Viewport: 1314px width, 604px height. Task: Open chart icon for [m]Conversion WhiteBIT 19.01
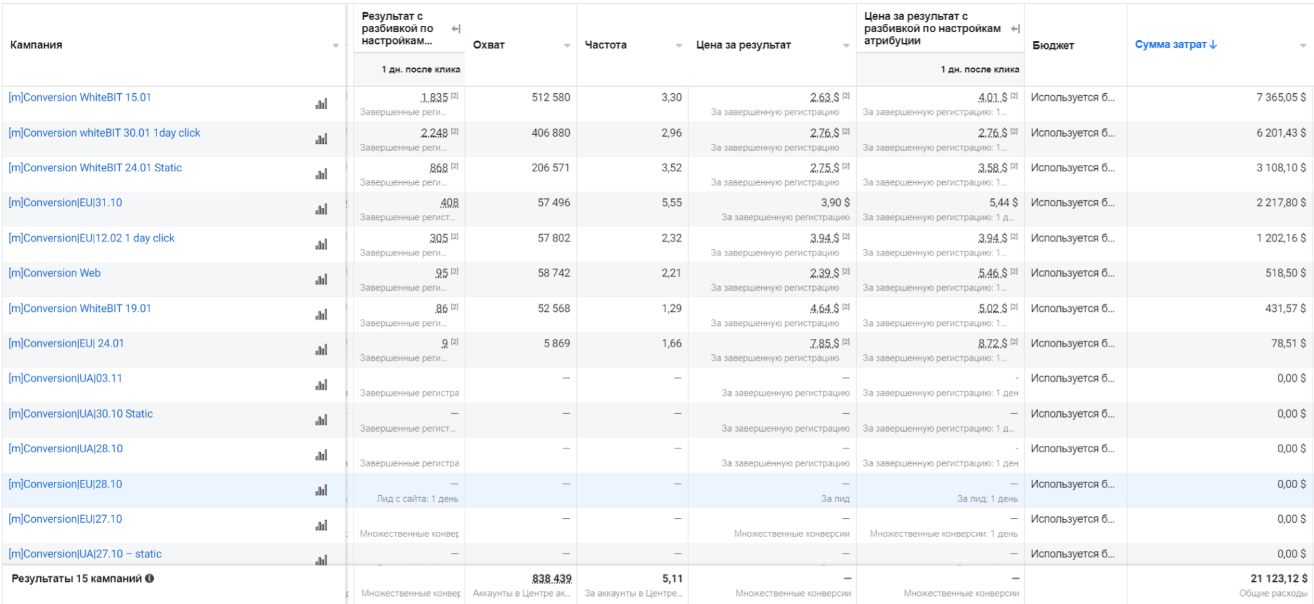pos(321,315)
